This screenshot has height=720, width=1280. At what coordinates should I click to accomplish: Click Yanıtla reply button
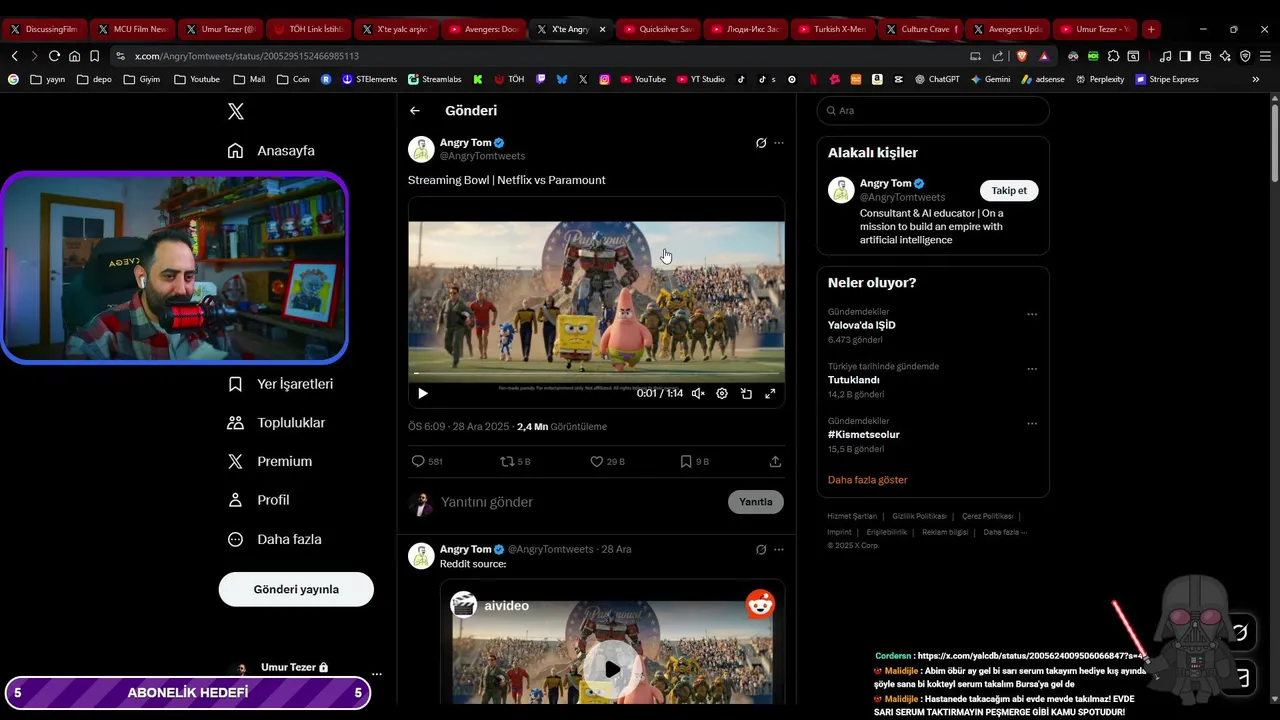(x=756, y=502)
